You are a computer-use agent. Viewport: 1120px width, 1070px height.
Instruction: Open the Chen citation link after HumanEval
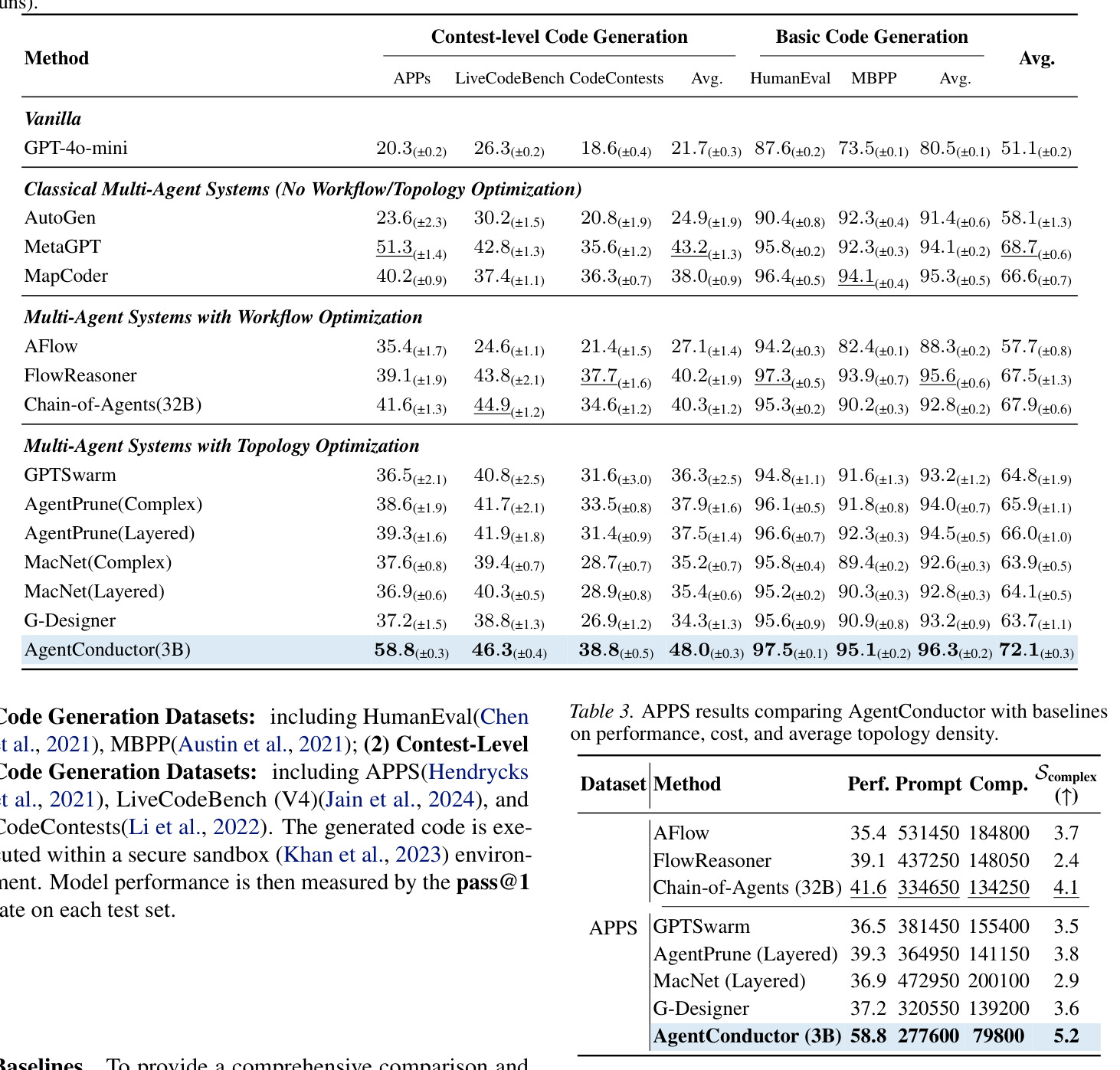tap(504, 717)
